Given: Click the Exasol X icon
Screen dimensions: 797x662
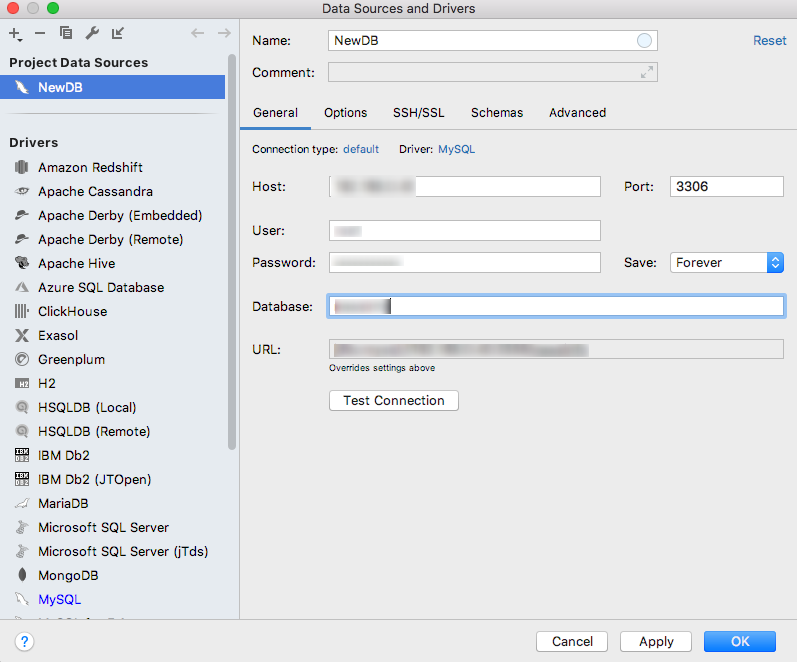Looking at the screenshot, I should [21, 335].
